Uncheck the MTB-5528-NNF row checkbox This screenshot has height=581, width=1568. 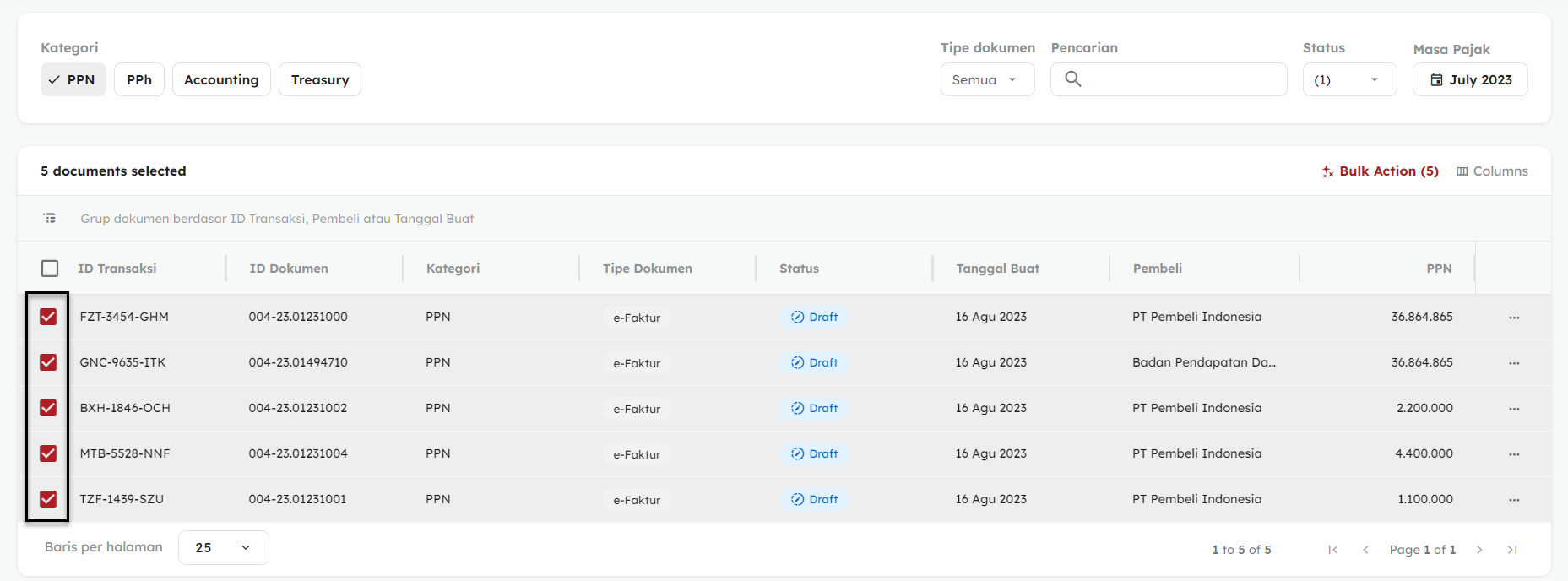pyautogui.click(x=48, y=453)
